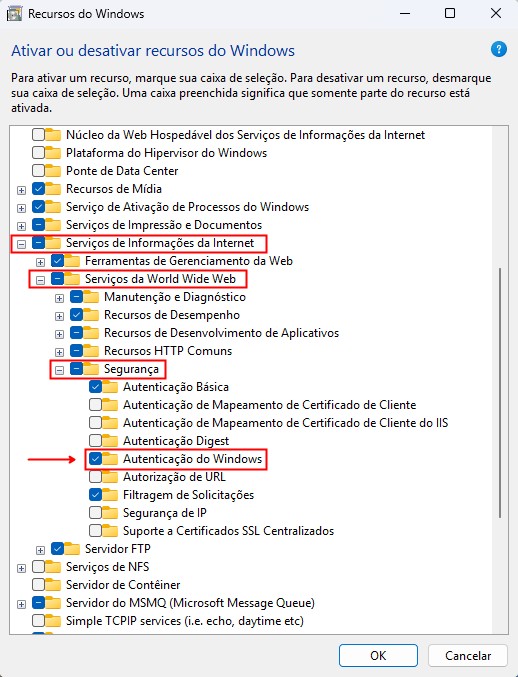Enable Plataforma do Hipervisor do Windows checkbox

[38, 153]
